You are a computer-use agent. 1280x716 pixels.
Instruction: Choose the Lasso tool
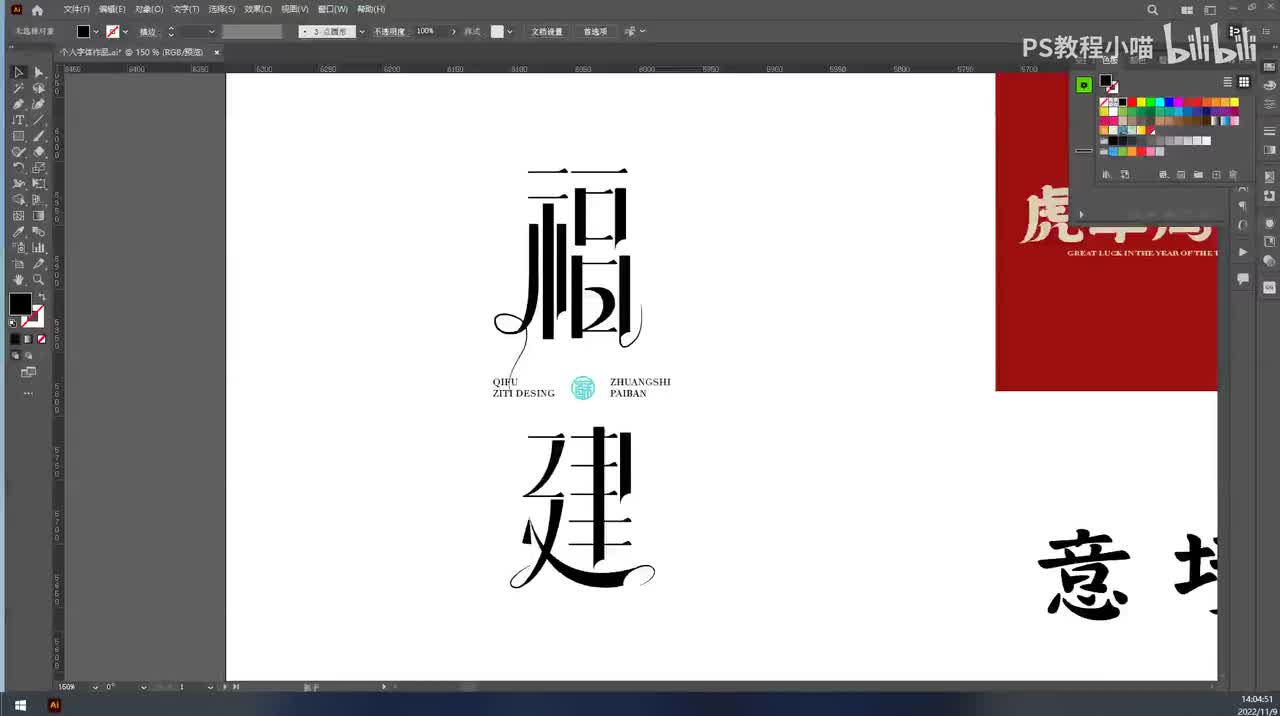(x=38, y=88)
